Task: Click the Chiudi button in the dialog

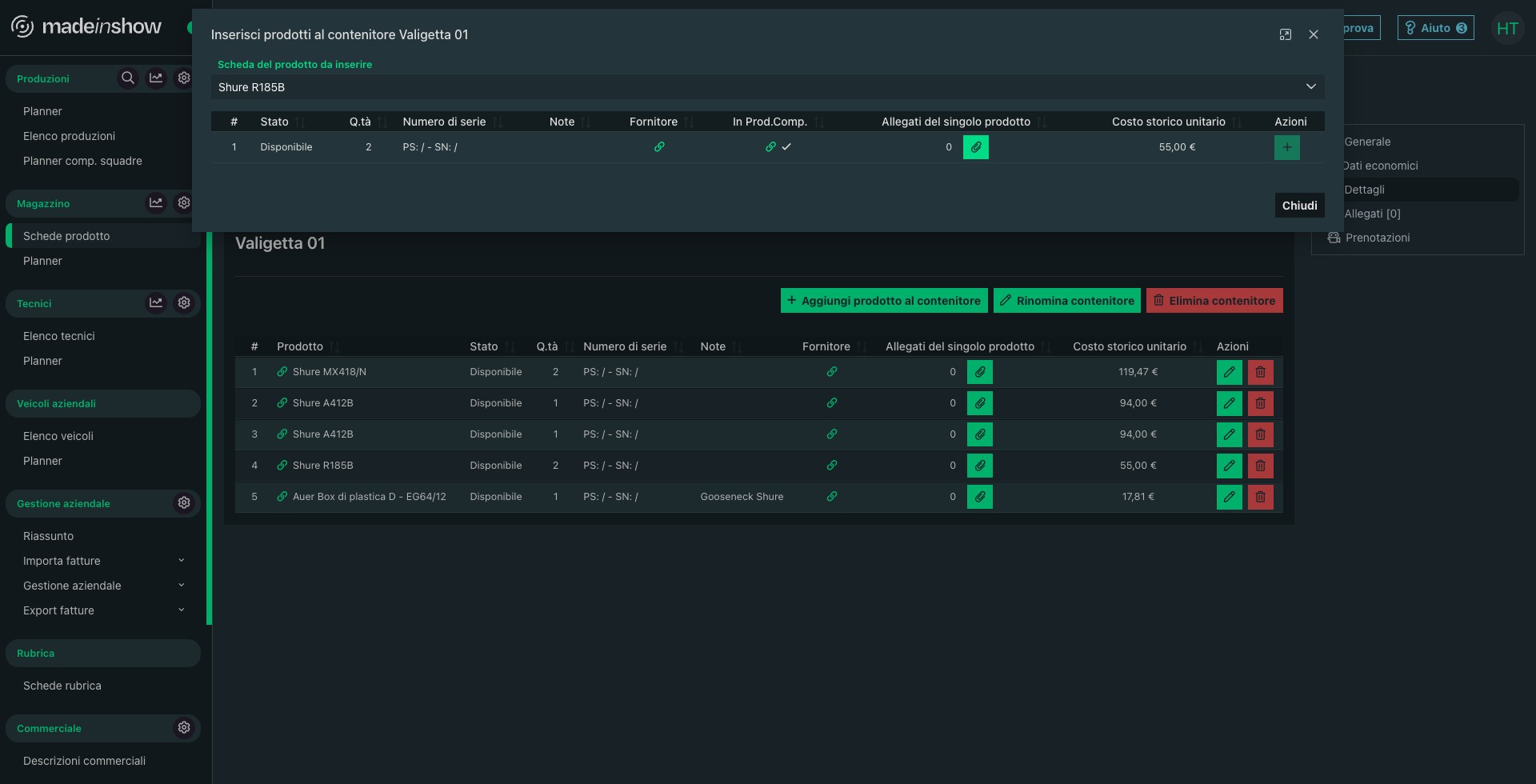Action: [1300, 206]
